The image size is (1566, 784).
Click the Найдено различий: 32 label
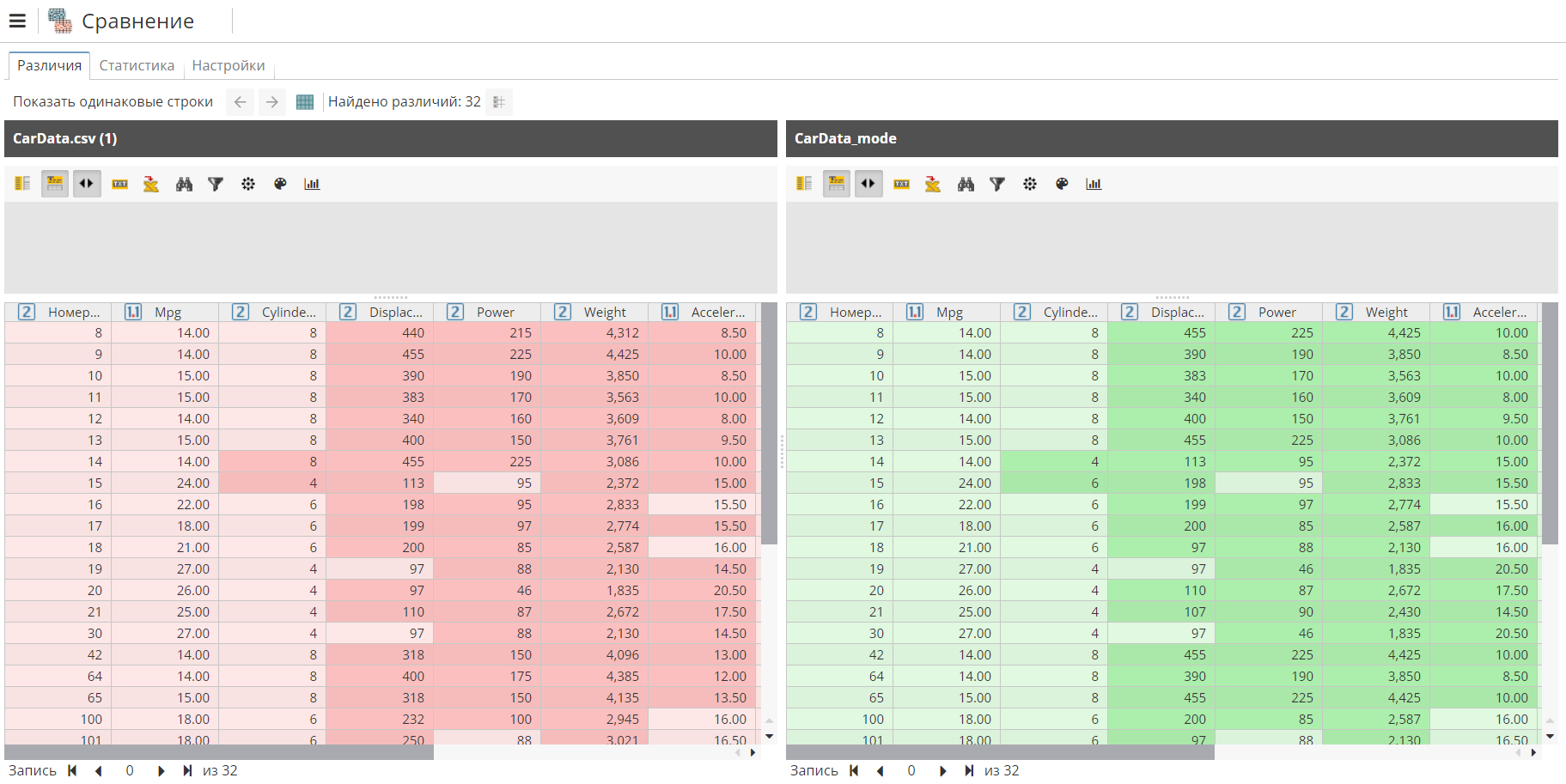(405, 101)
